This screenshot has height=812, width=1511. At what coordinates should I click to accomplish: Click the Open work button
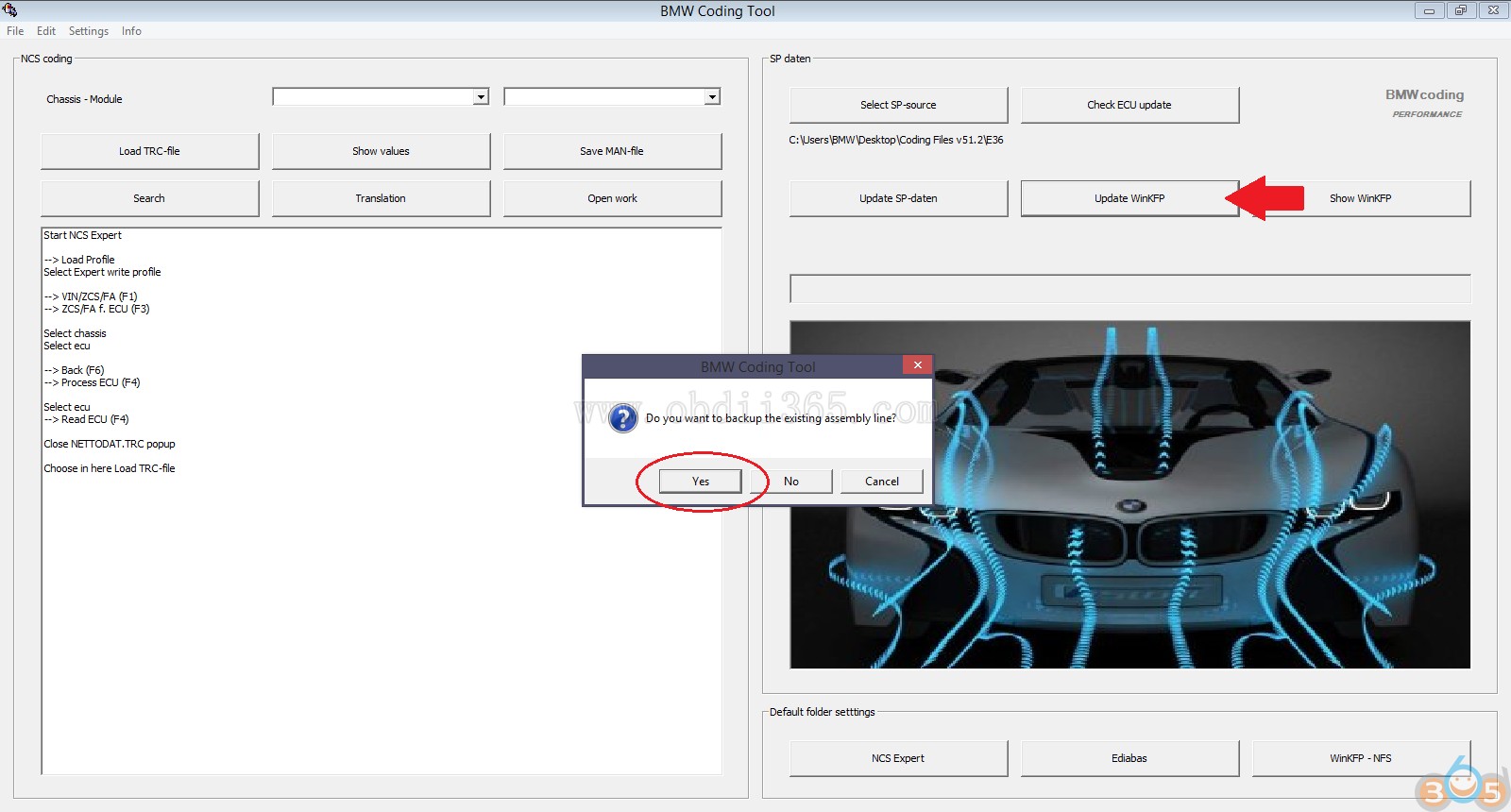612,198
